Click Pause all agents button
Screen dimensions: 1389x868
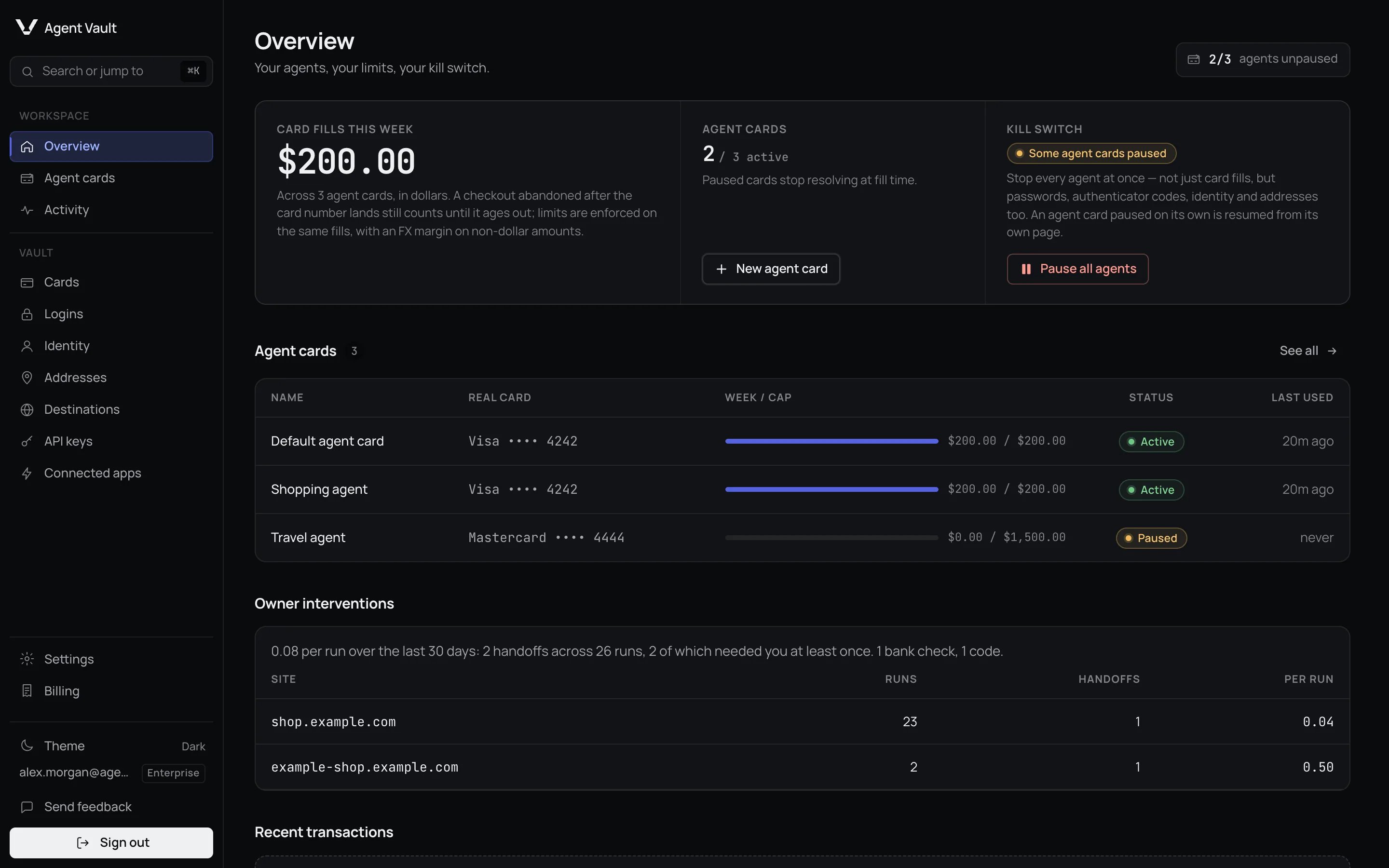(x=1077, y=269)
